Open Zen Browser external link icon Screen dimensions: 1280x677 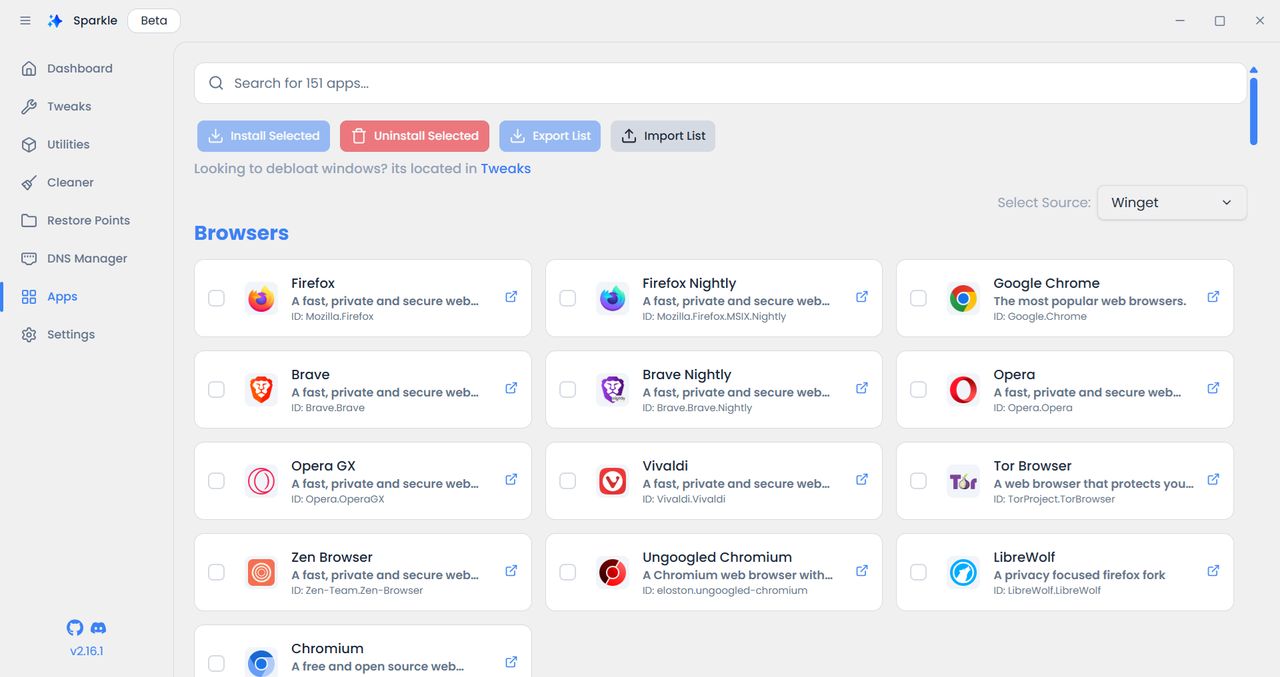click(511, 571)
